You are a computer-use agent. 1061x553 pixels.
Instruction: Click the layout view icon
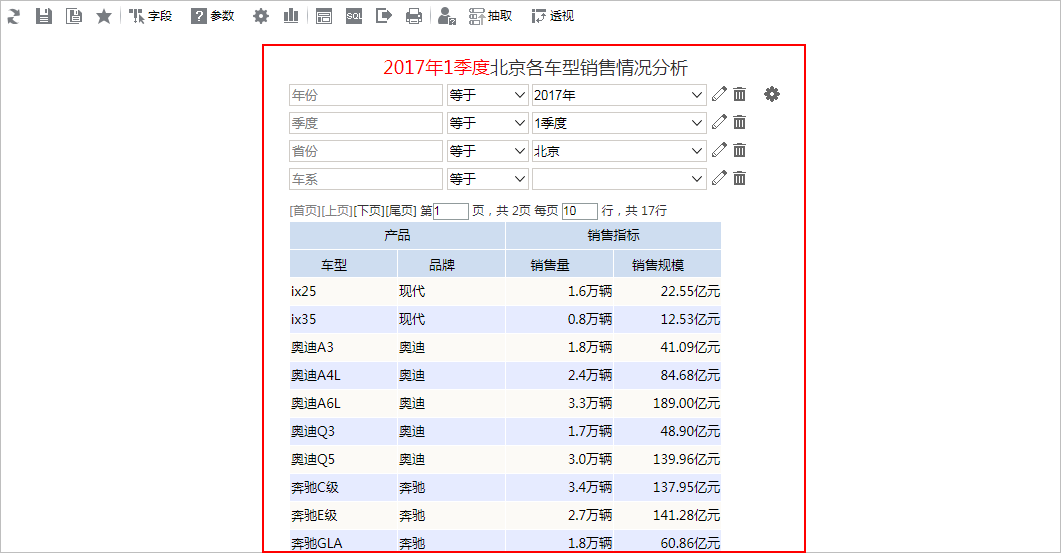click(324, 16)
